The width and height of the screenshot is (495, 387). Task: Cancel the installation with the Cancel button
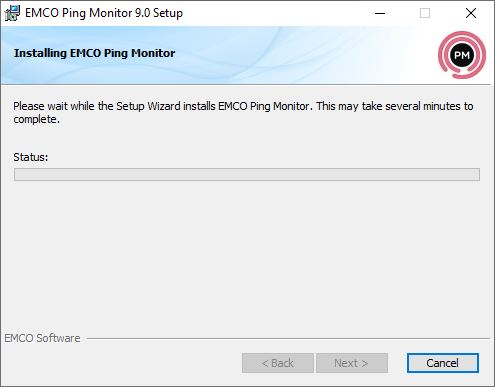[443, 363]
